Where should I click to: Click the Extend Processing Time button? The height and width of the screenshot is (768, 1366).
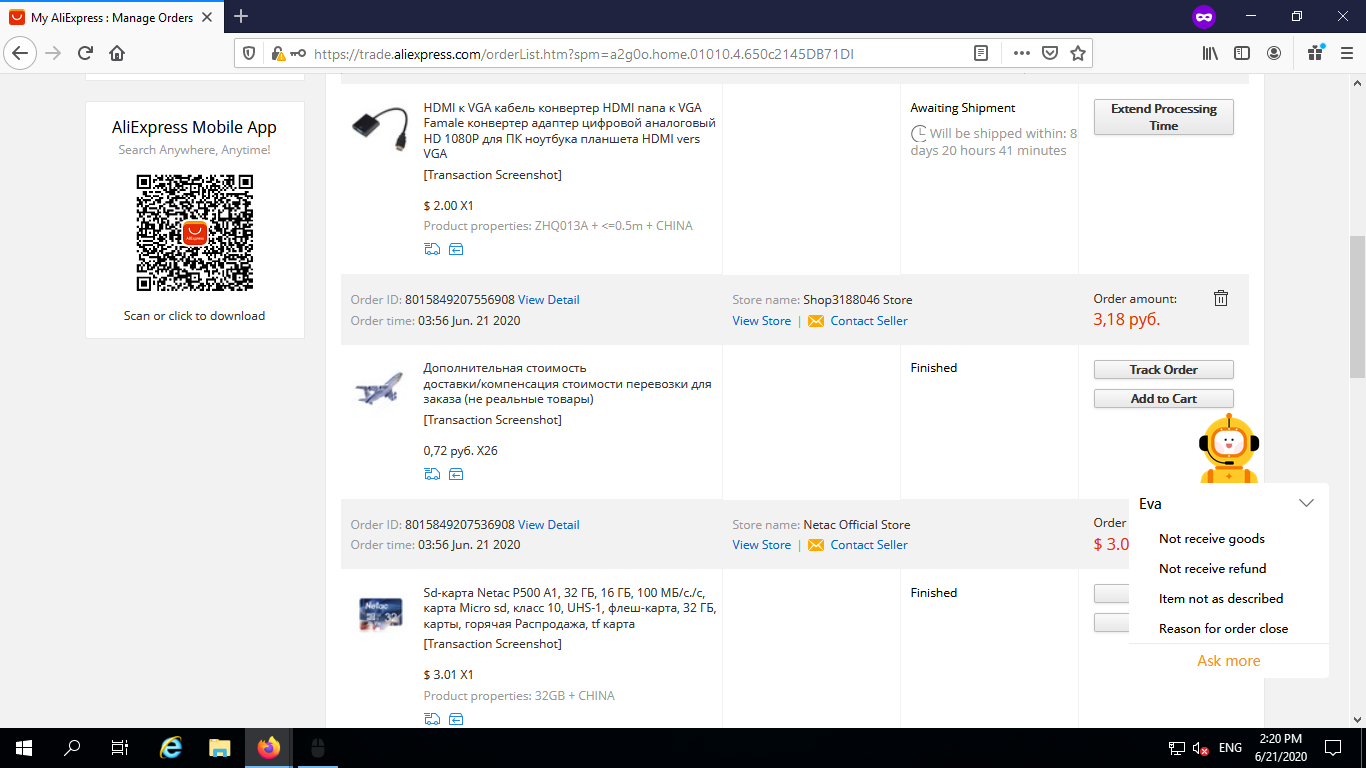pos(1164,117)
